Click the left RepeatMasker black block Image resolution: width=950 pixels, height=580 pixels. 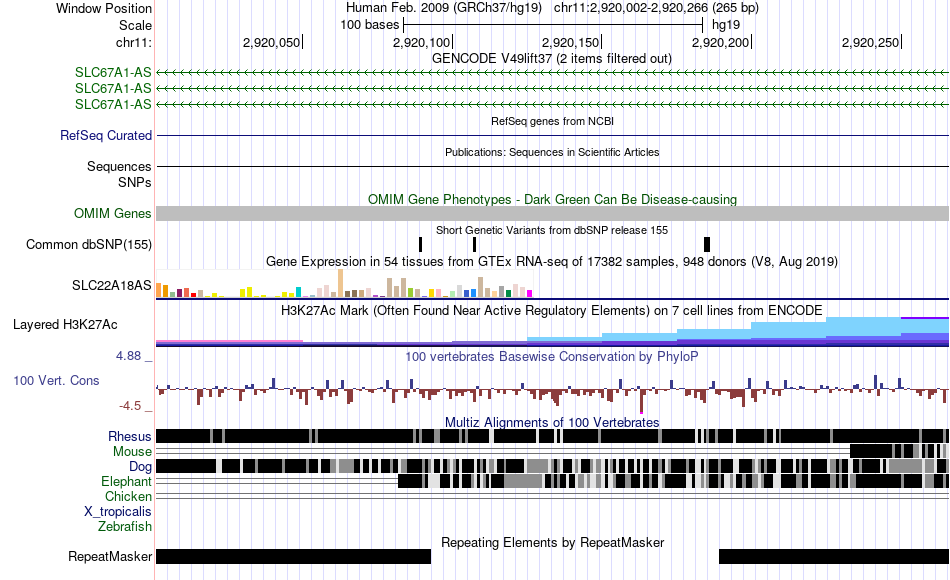coord(293,556)
